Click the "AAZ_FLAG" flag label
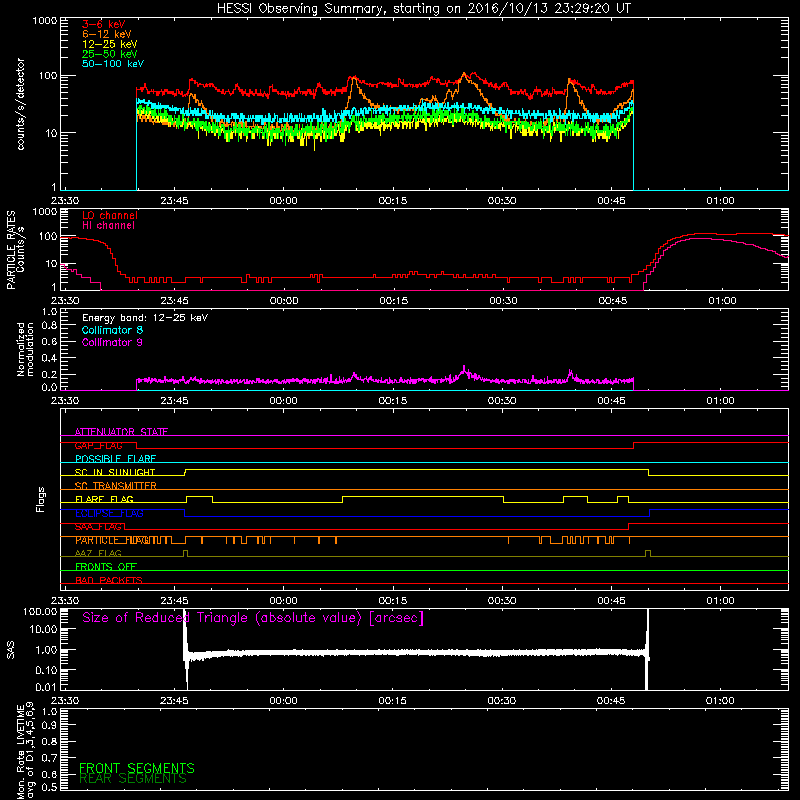This screenshot has width=800, height=800. [x=98, y=553]
